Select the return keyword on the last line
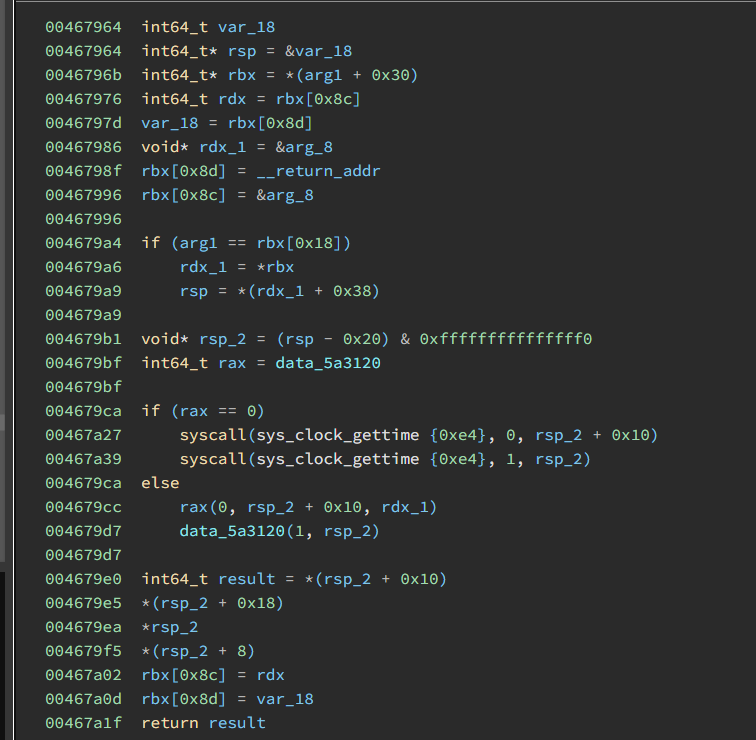The image size is (756, 740). click(x=170, y=723)
